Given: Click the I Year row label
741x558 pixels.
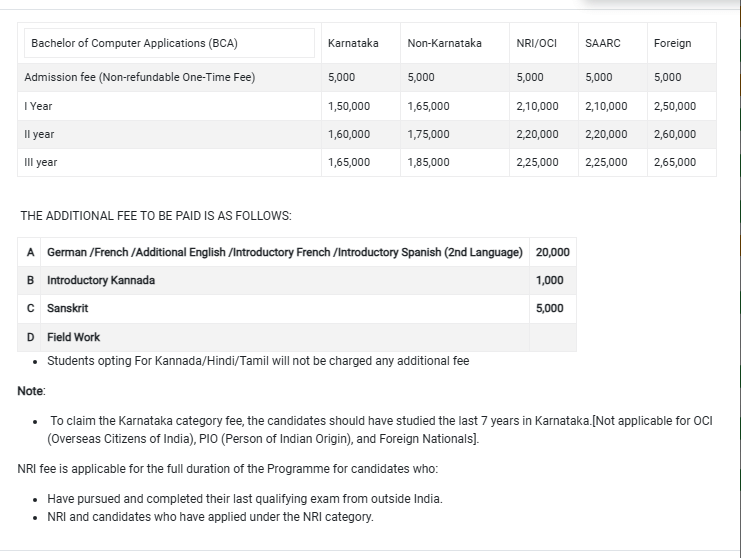Looking at the screenshot, I should (x=38, y=106).
